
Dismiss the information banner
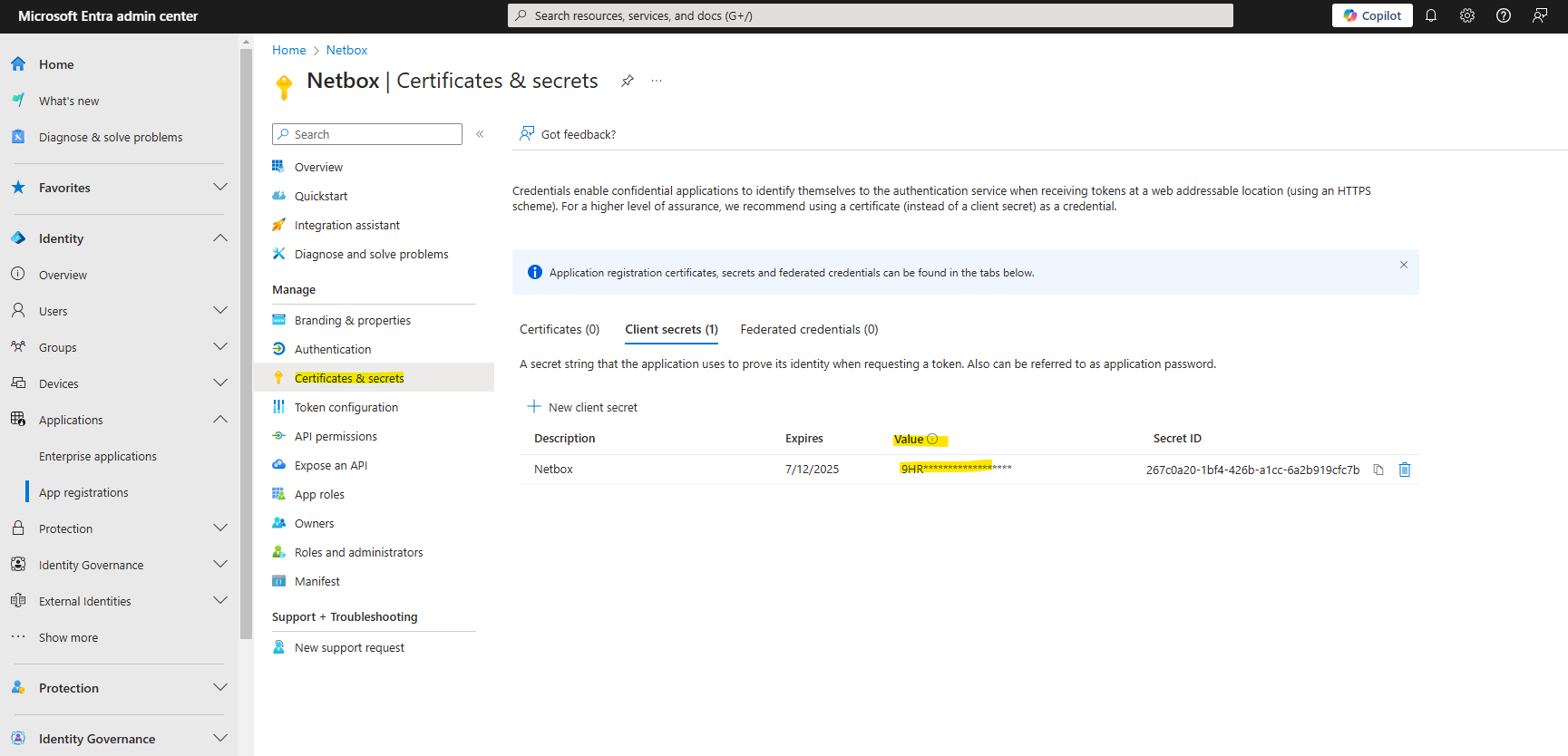tap(1404, 265)
